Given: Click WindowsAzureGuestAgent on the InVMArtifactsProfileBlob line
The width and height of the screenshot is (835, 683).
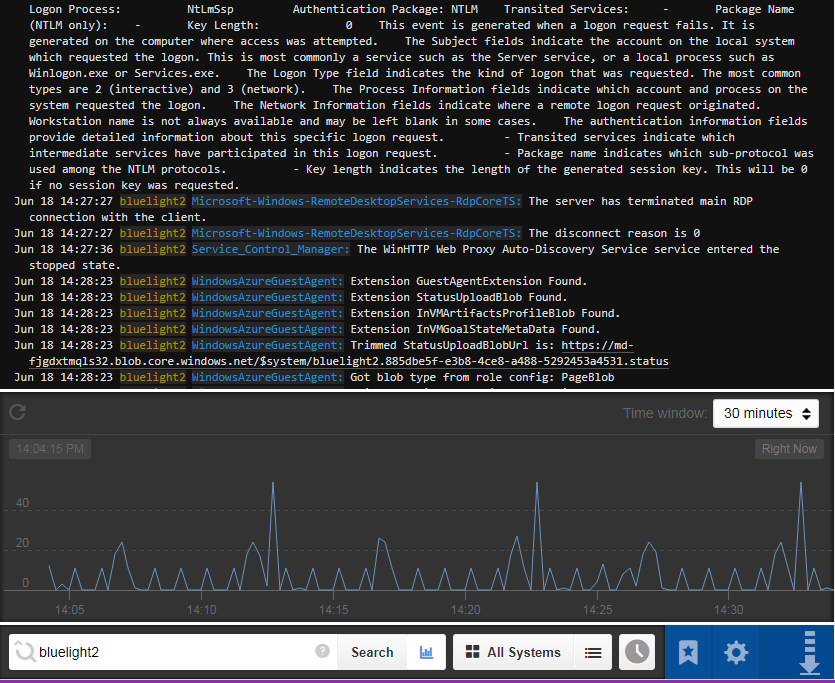Looking at the screenshot, I should tap(267, 313).
